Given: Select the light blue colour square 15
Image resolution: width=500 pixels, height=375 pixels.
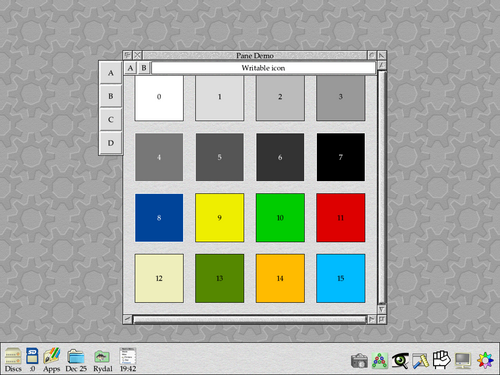Looking at the screenshot, I should [340, 278].
